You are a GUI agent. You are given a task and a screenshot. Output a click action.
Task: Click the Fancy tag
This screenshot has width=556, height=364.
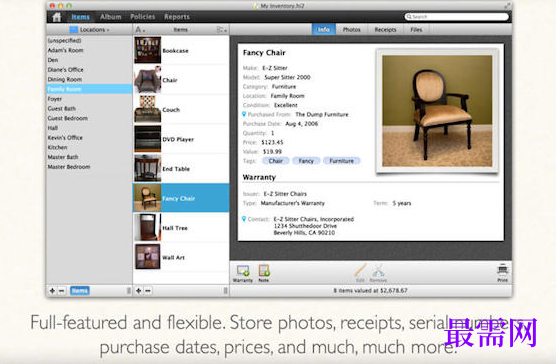tap(306, 161)
